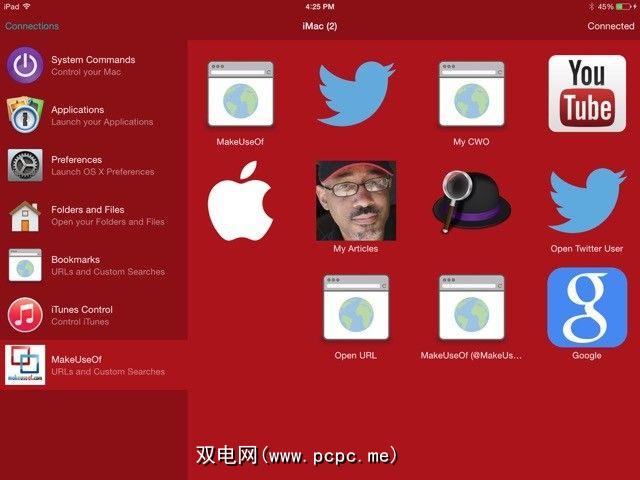Viewport: 640px width, 480px height.
Task: Open Folders and Files house icon
Action: pyautogui.click(x=25, y=216)
